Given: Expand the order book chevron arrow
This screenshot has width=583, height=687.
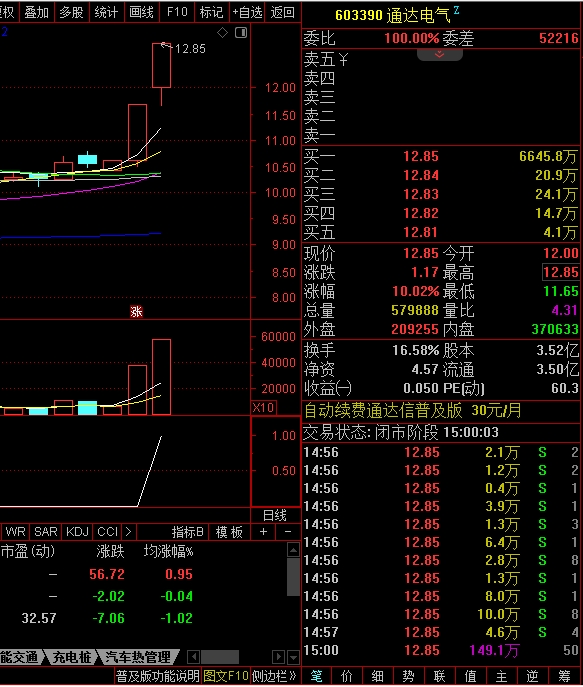Looking at the screenshot, I should click(439, 55).
